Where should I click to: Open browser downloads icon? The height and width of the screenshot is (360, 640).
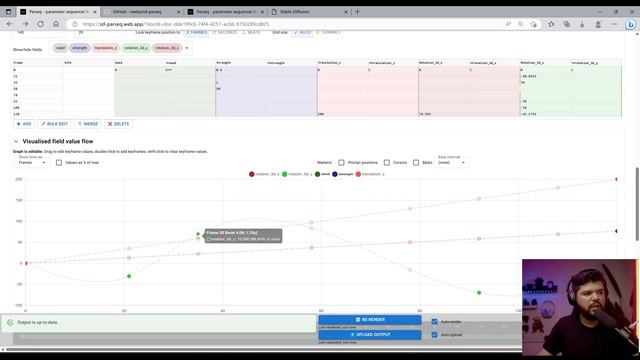click(x=582, y=24)
